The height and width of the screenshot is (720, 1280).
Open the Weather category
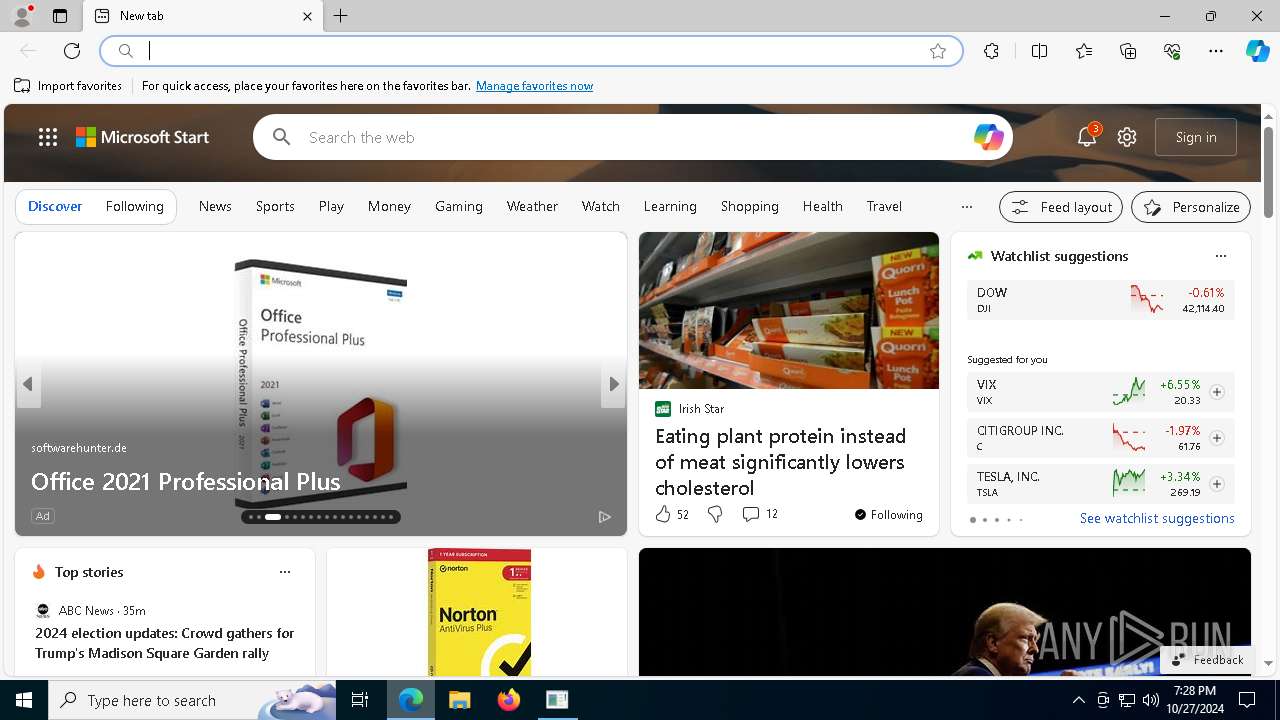(x=532, y=206)
